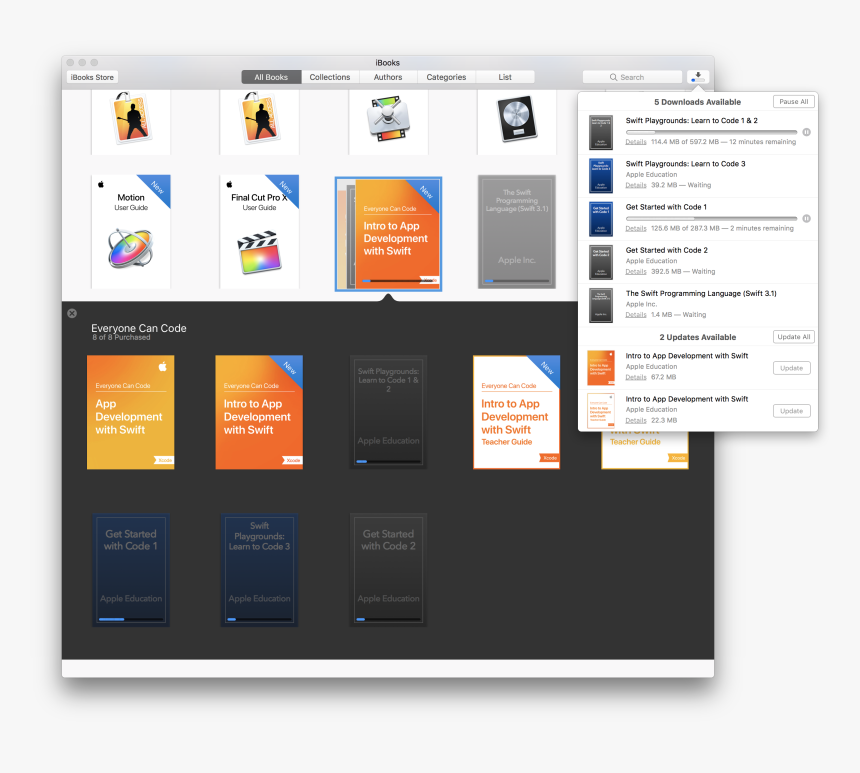Click the search magnifier icon
The width and height of the screenshot is (860, 773).
613,77
